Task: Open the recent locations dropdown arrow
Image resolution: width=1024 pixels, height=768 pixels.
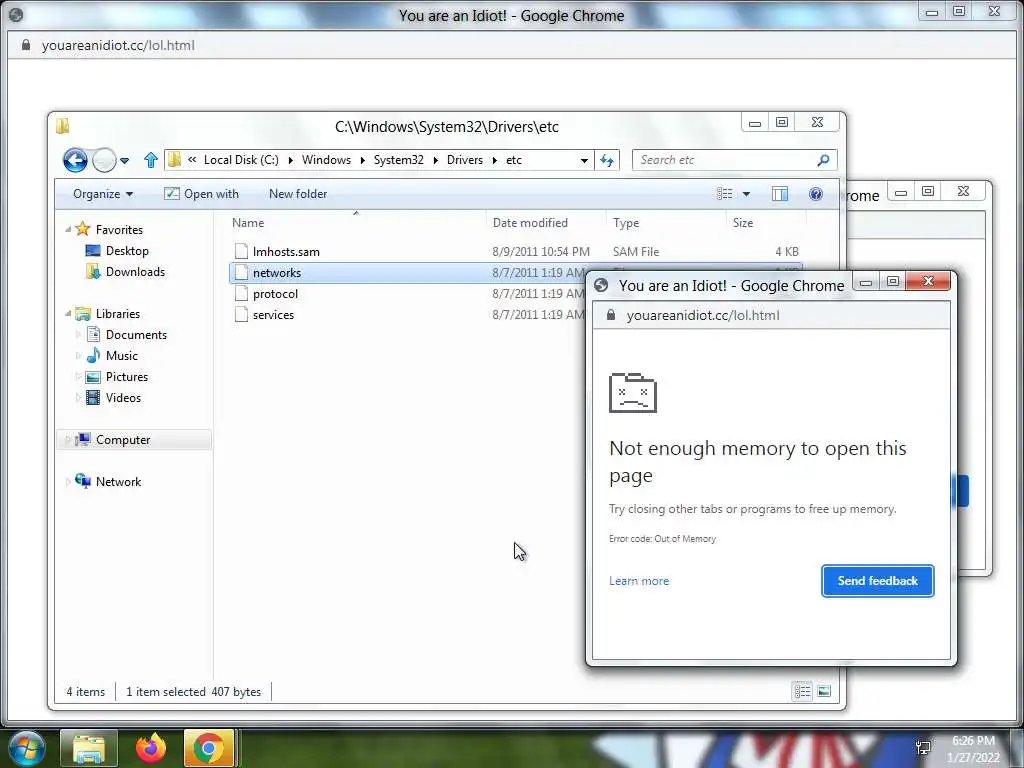Action: click(x=125, y=161)
